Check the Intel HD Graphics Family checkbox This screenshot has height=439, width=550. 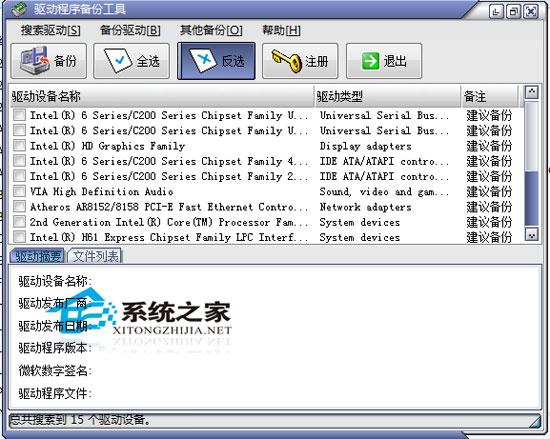tap(19, 146)
